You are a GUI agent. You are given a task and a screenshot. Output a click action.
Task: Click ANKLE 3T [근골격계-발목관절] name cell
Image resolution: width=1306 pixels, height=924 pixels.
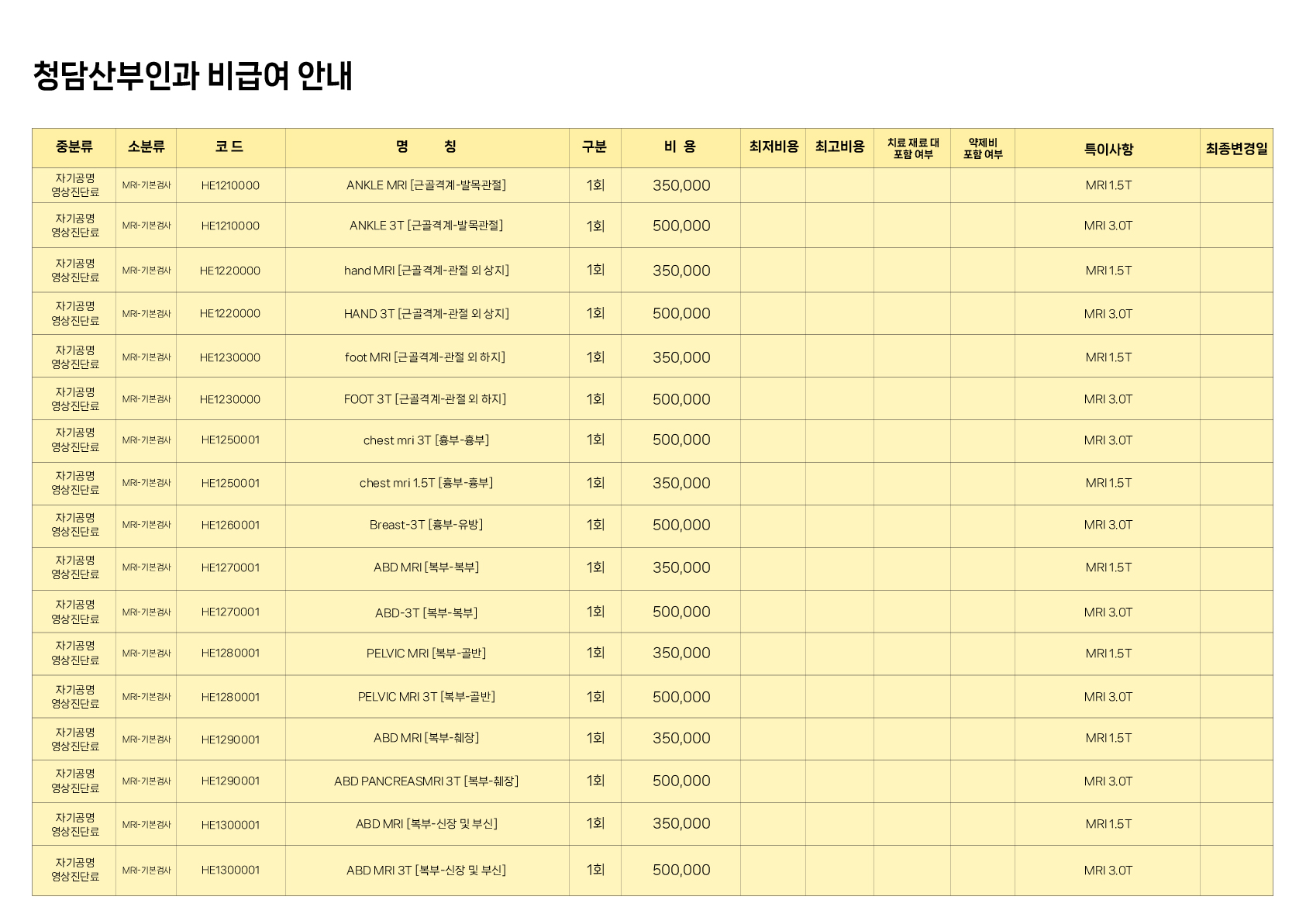point(426,226)
